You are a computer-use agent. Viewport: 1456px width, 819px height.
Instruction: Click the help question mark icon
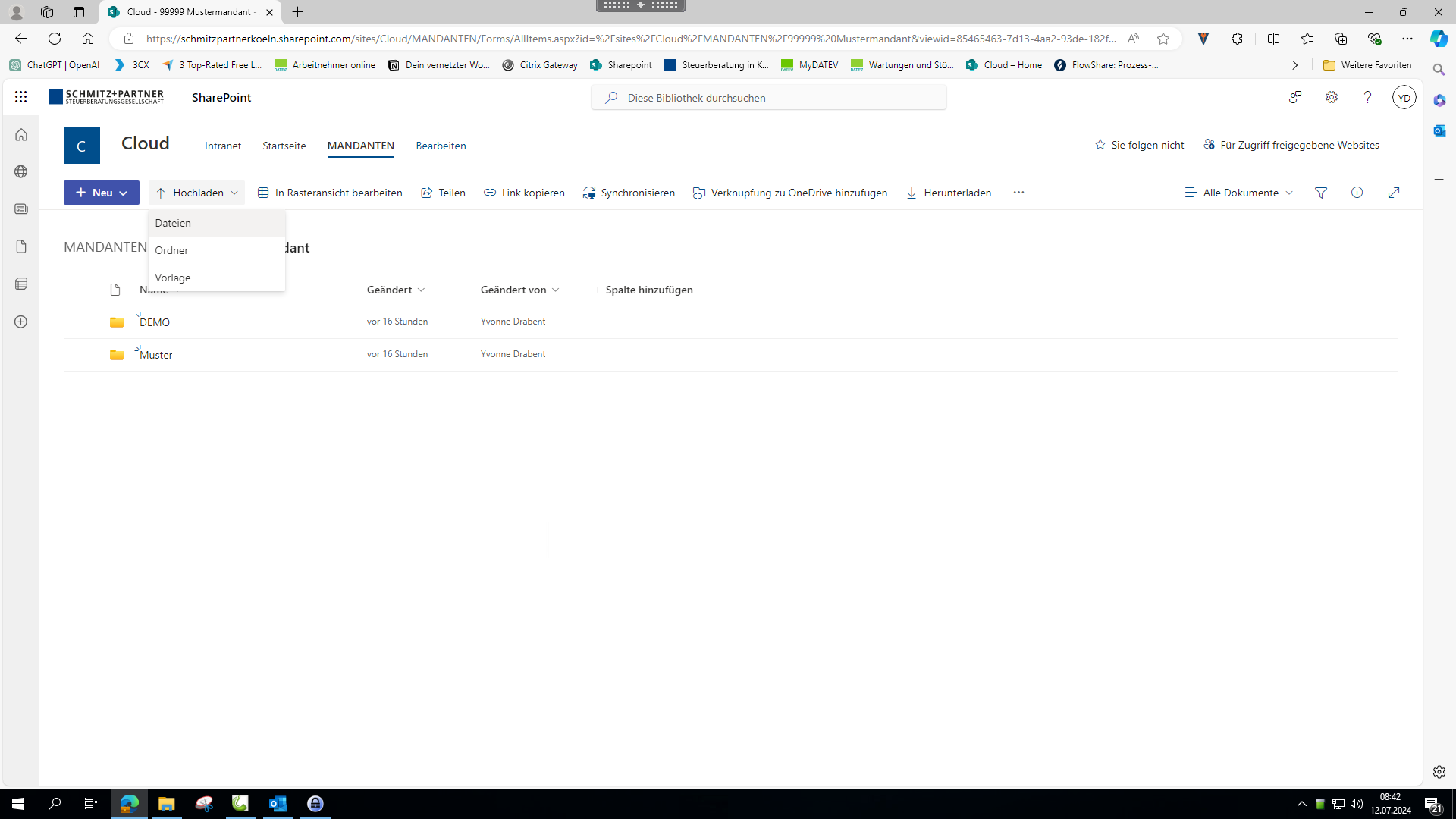tap(1367, 97)
